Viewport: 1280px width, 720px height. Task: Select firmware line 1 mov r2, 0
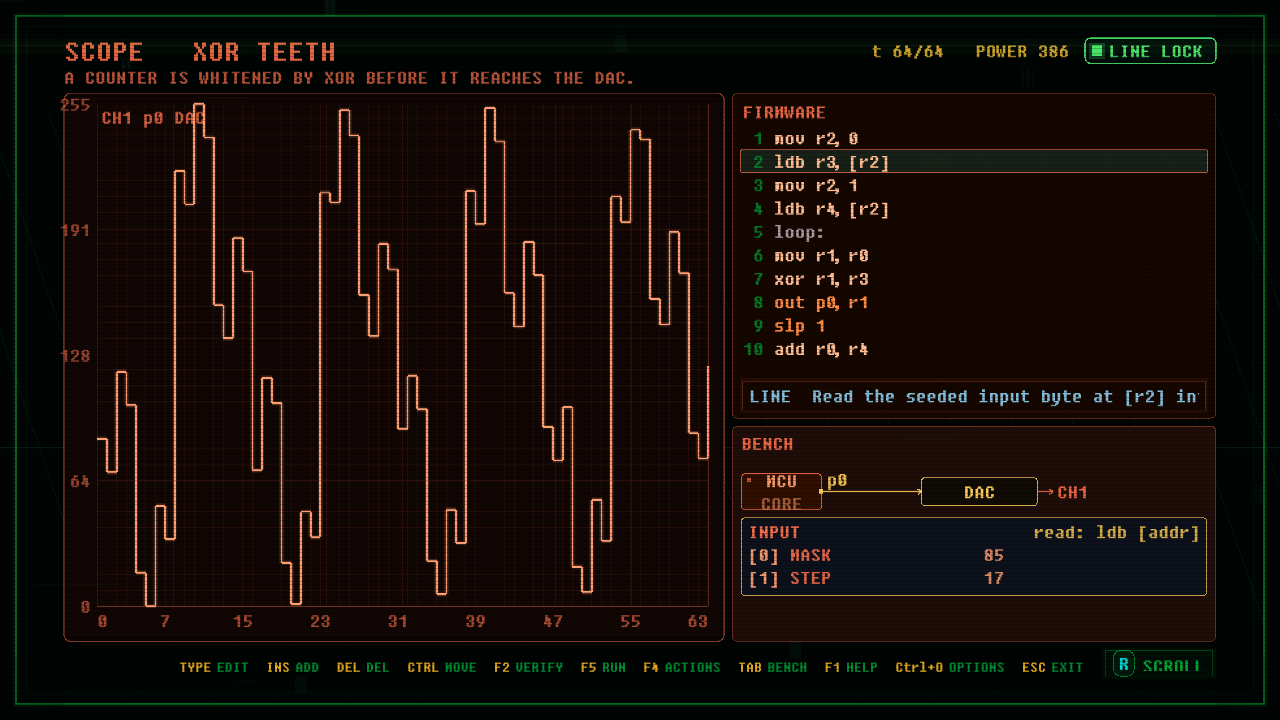[973, 139]
